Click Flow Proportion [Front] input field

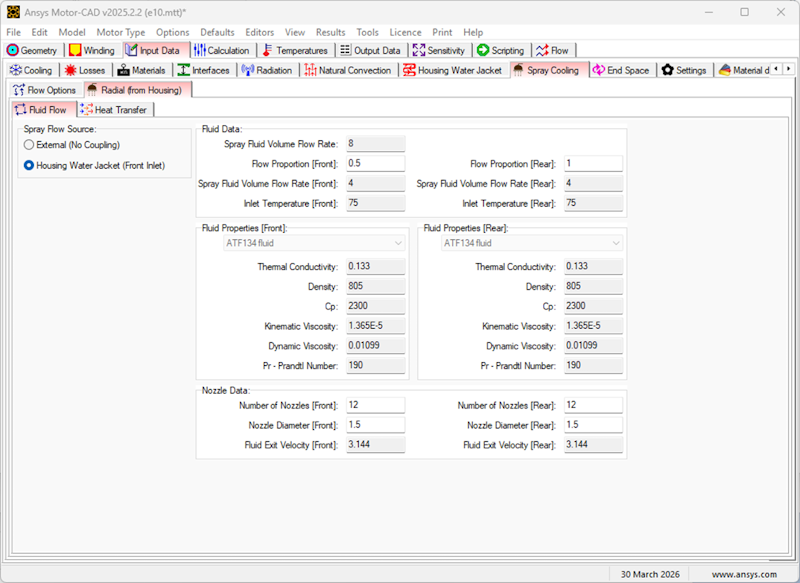(376, 164)
